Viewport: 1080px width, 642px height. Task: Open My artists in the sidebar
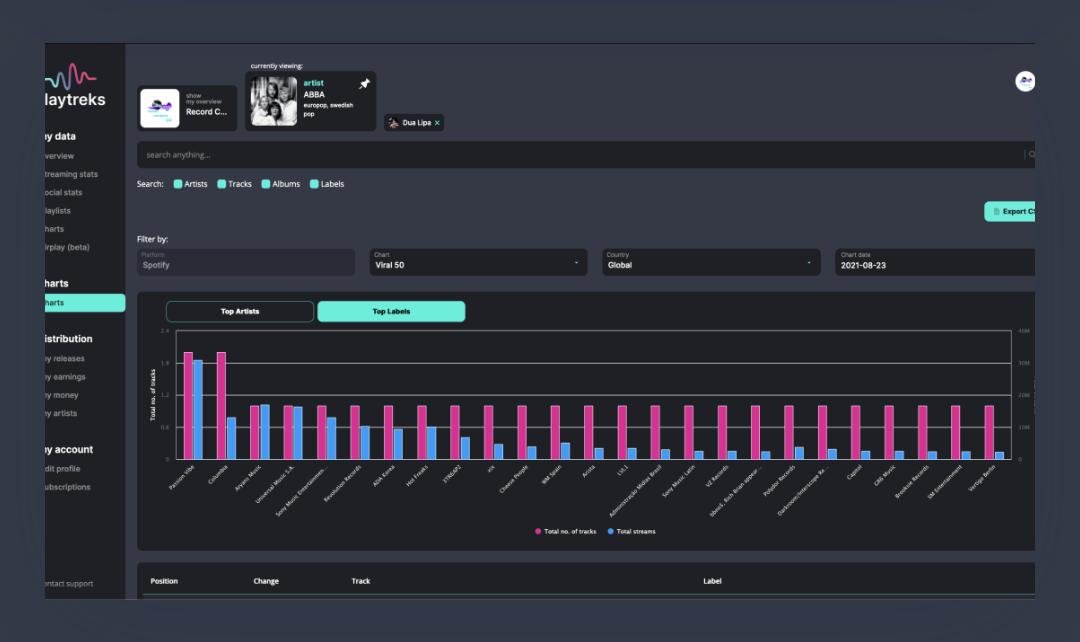coord(61,413)
